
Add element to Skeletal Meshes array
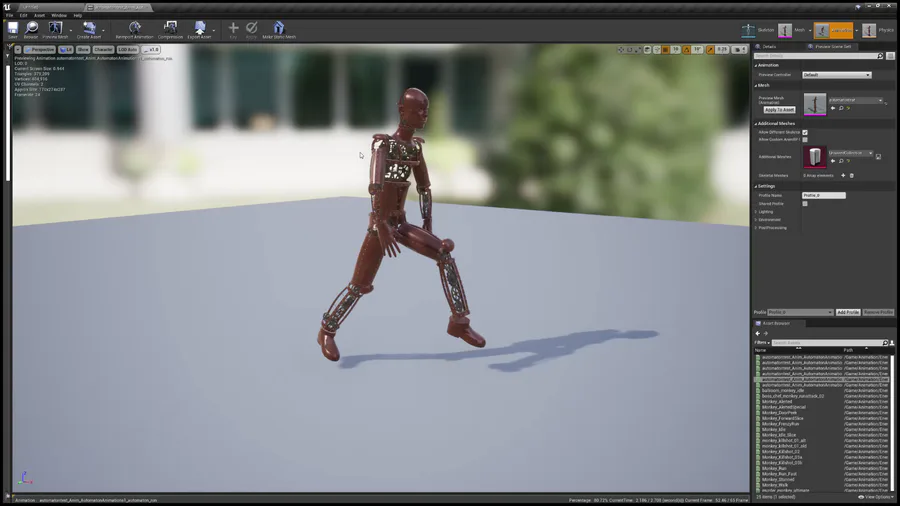(x=843, y=176)
